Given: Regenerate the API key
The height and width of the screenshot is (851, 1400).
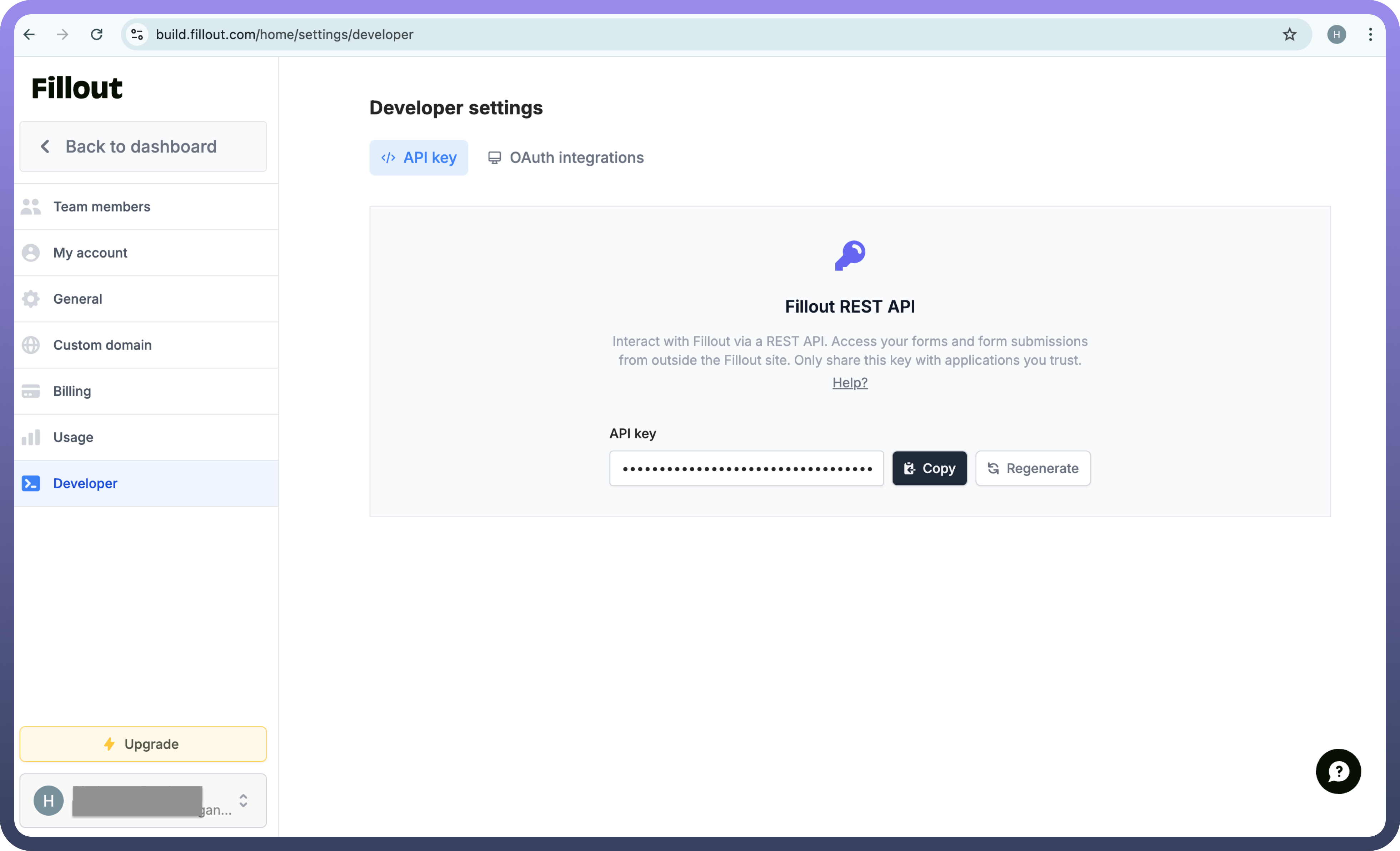Looking at the screenshot, I should [x=1032, y=468].
